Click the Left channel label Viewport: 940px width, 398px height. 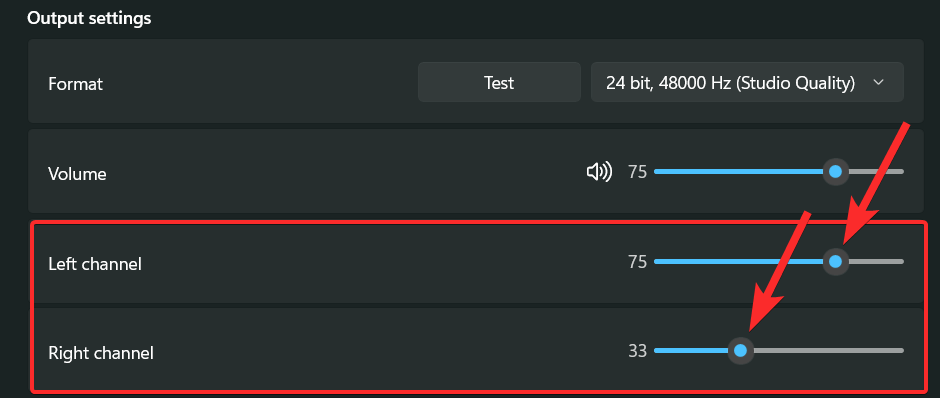[95, 263]
